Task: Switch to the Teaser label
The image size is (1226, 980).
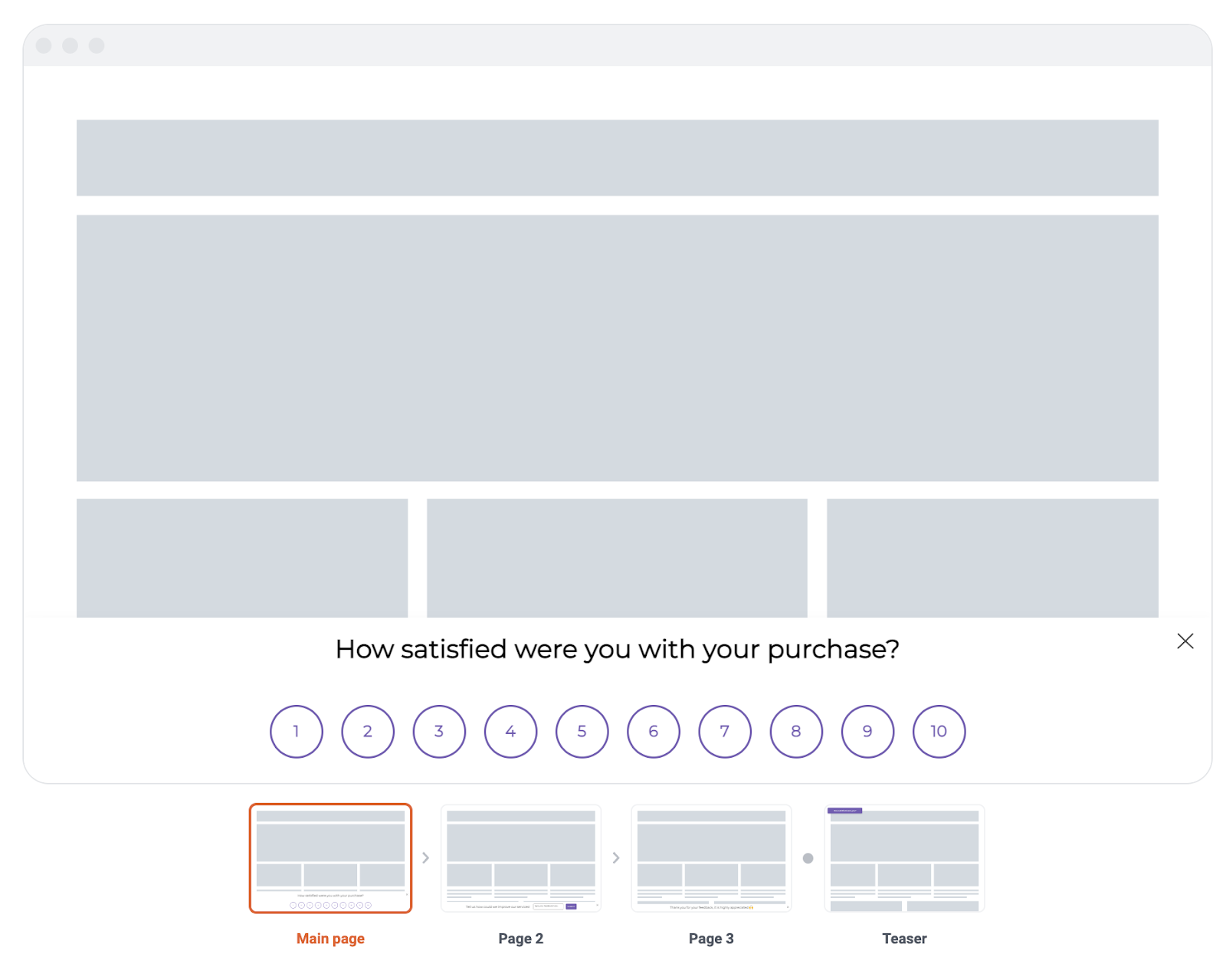Action: 904,939
